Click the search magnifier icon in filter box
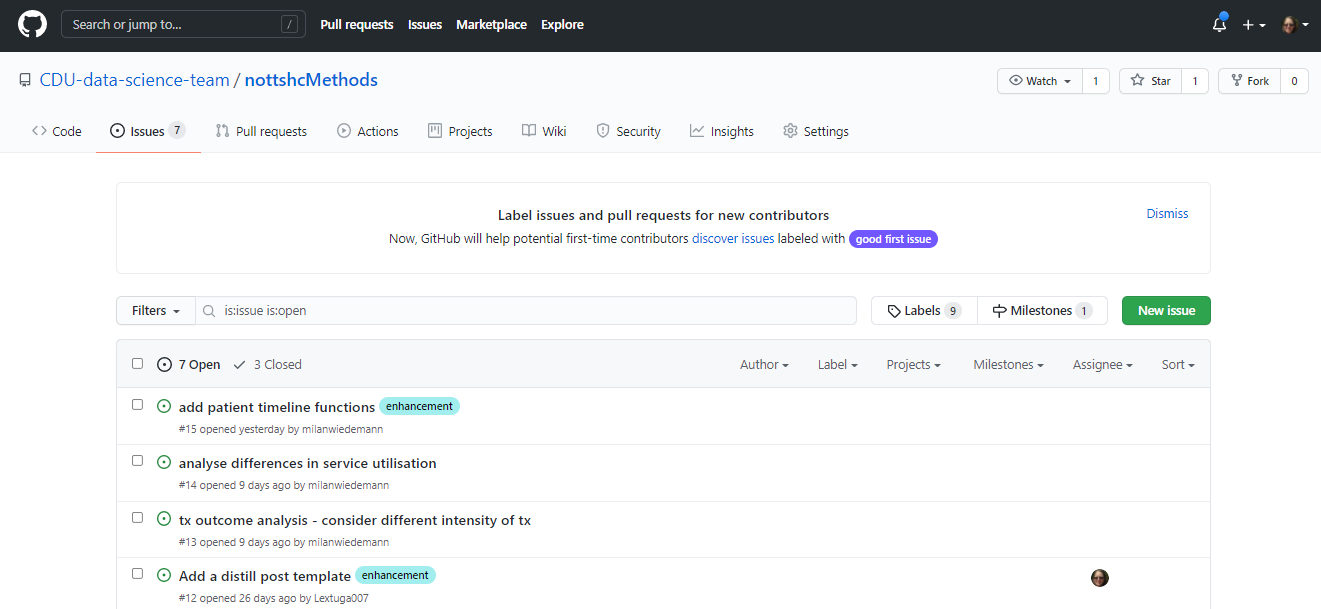1321x609 pixels. 209,311
